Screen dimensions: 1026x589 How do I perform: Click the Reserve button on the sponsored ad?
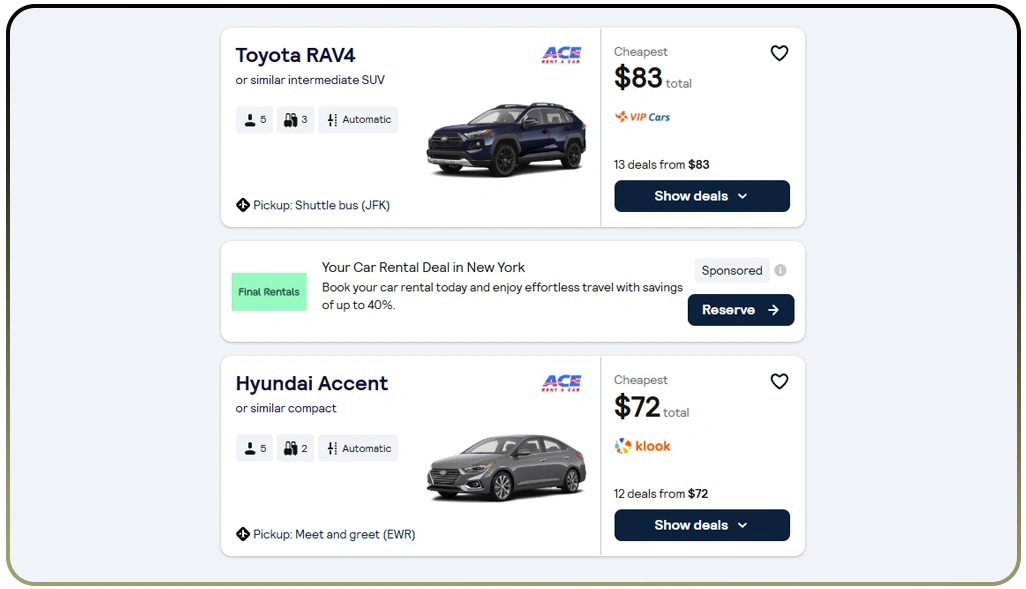pyautogui.click(x=740, y=310)
